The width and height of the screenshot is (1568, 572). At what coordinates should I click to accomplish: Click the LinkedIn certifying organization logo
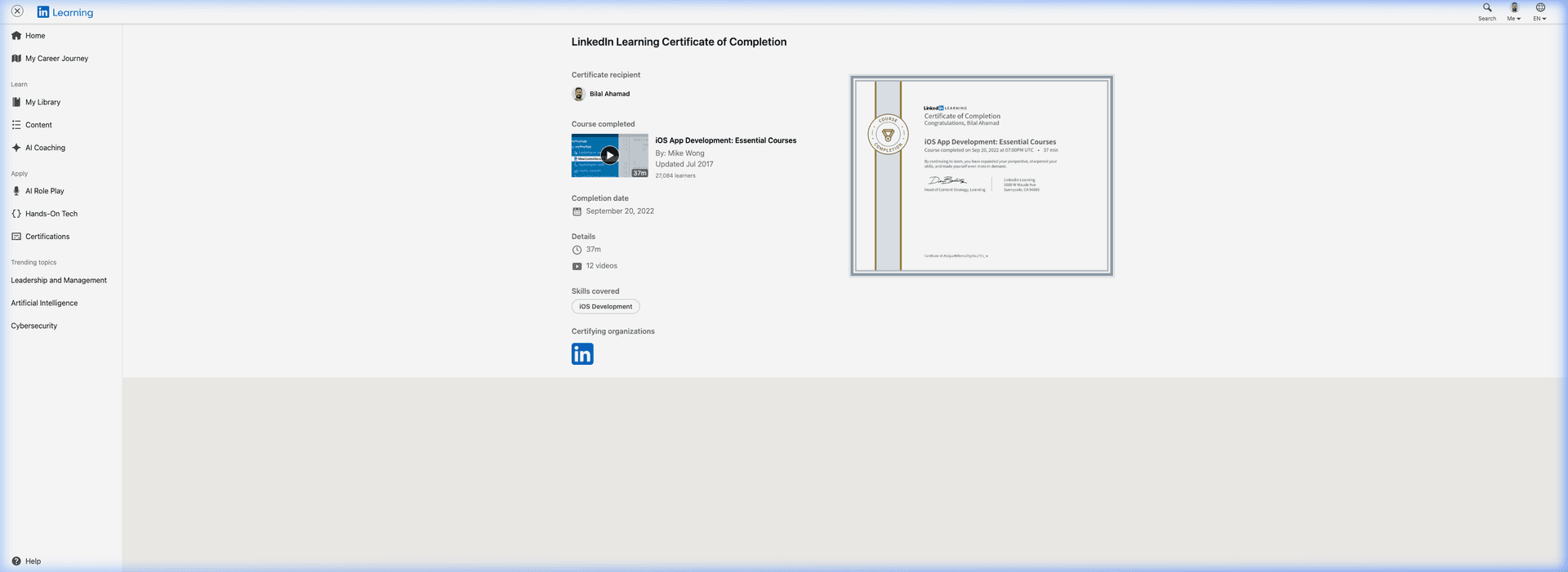point(582,353)
